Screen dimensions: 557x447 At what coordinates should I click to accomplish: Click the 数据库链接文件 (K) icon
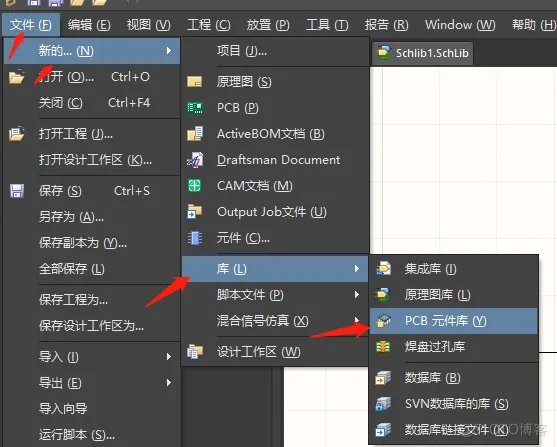[383, 430]
